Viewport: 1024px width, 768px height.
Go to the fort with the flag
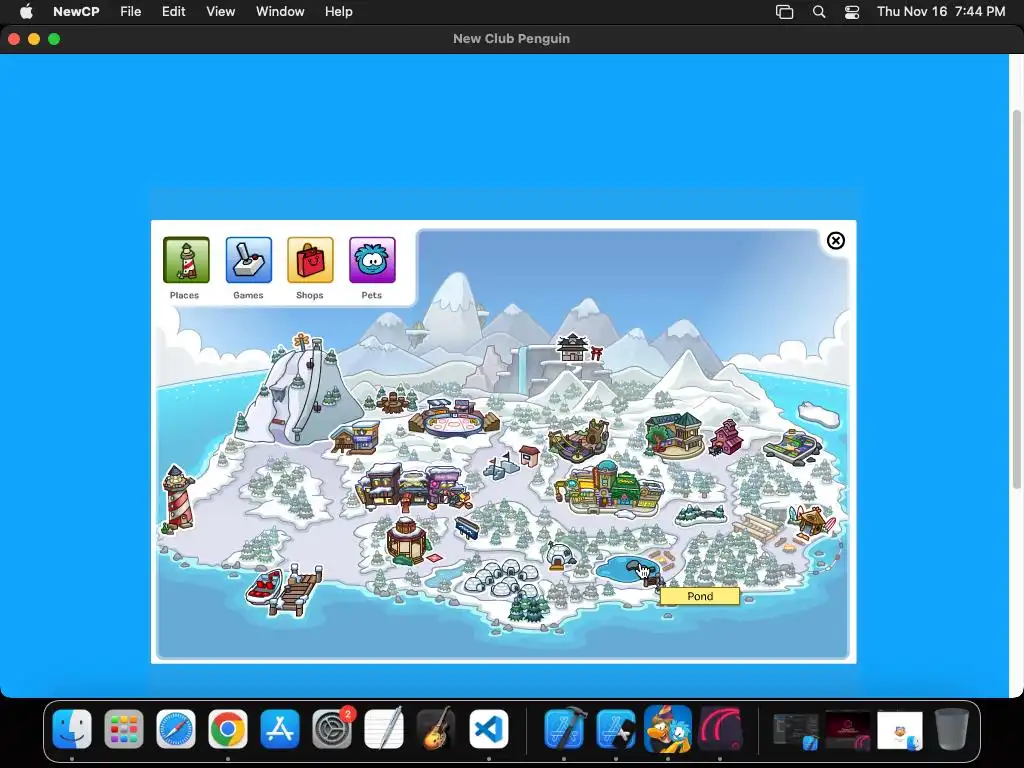(x=501, y=464)
